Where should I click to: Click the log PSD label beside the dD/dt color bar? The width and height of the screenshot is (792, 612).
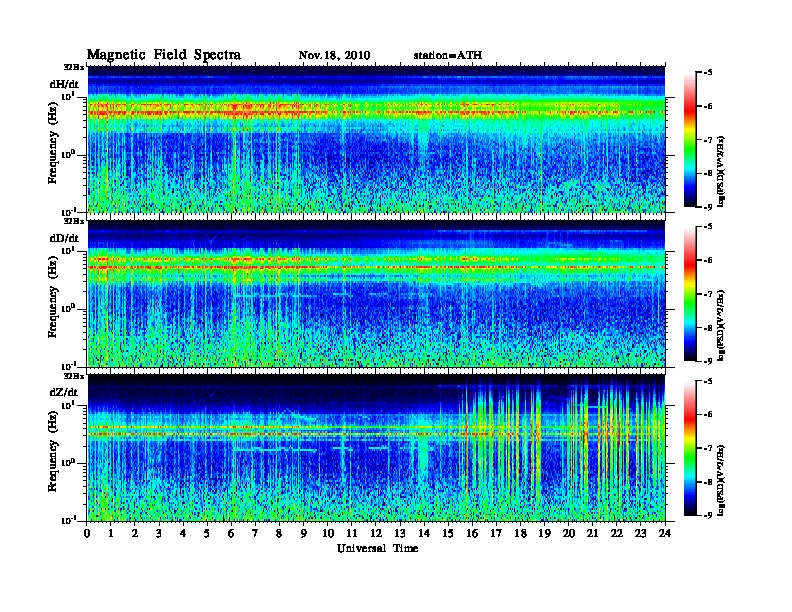721,325
